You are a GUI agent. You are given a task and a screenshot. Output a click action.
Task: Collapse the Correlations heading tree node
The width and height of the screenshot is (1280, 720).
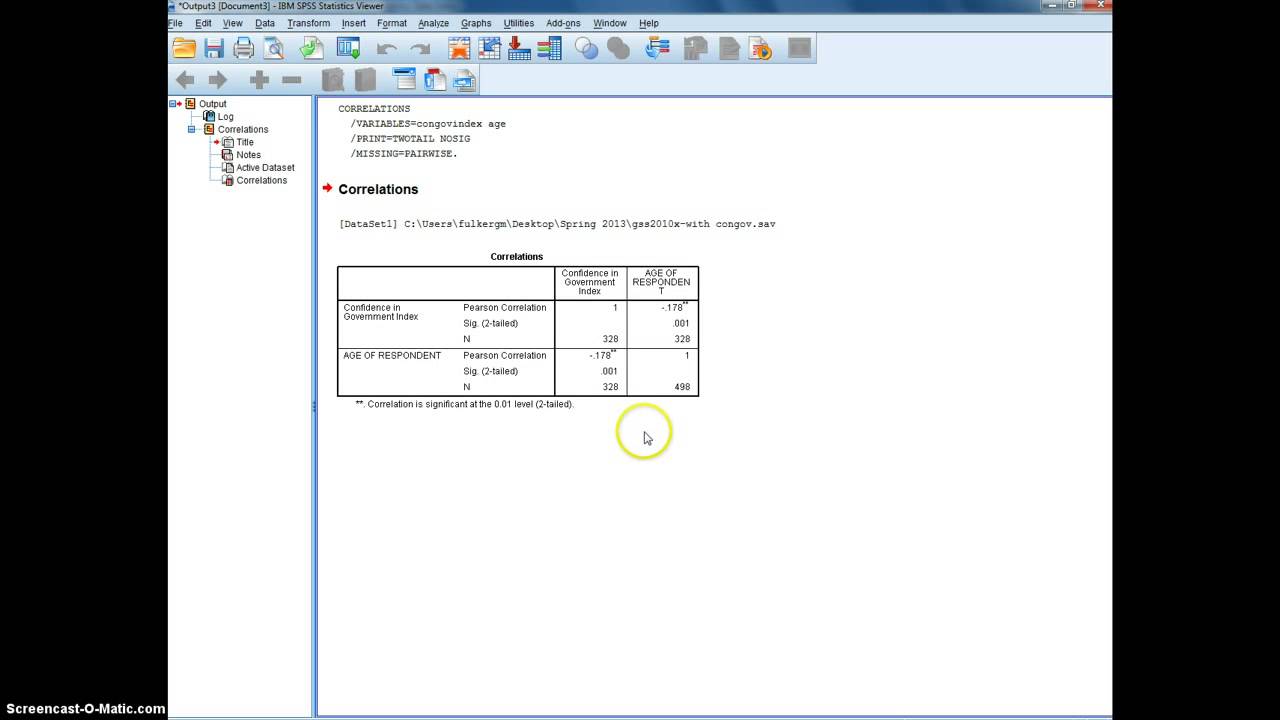[x=192, y=129]
